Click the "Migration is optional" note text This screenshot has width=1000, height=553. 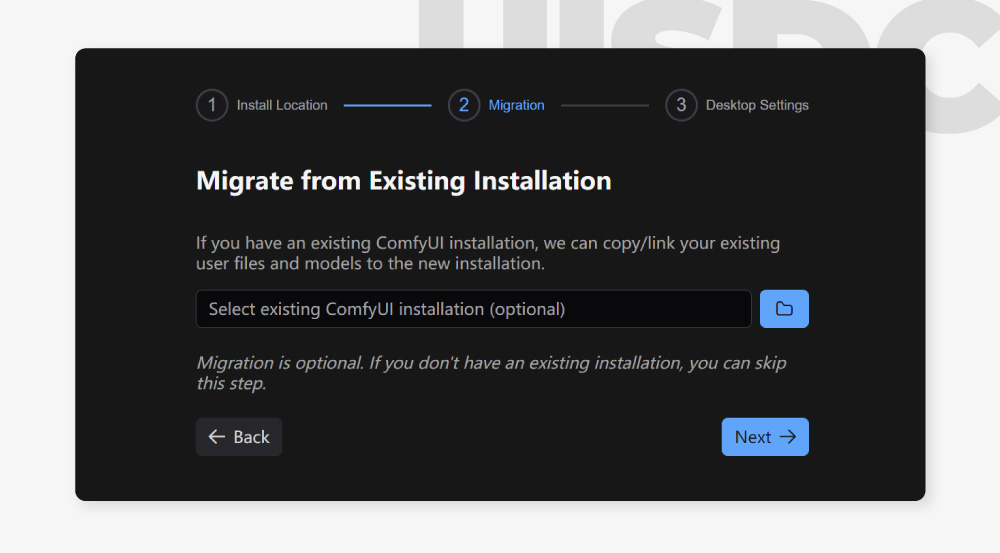pyautogui.click(x=491, y=373)
